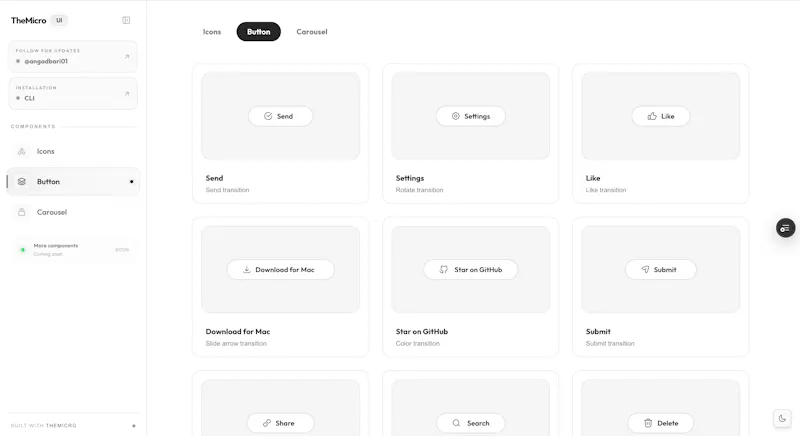Click the Submit demo button
The height and width of the screenshot is (436, 800).
coord(661,270)
